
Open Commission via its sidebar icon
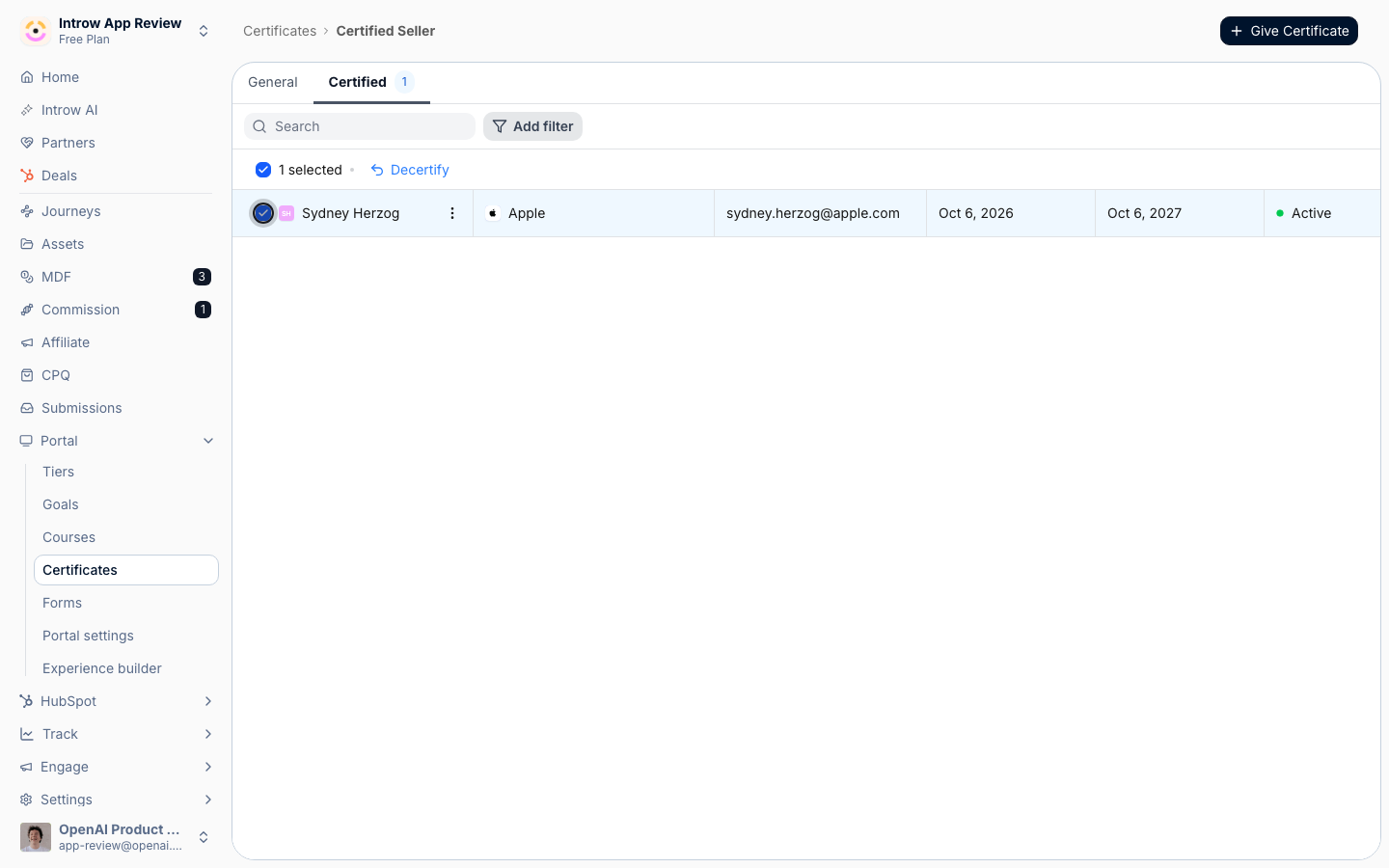coord(27,310)
